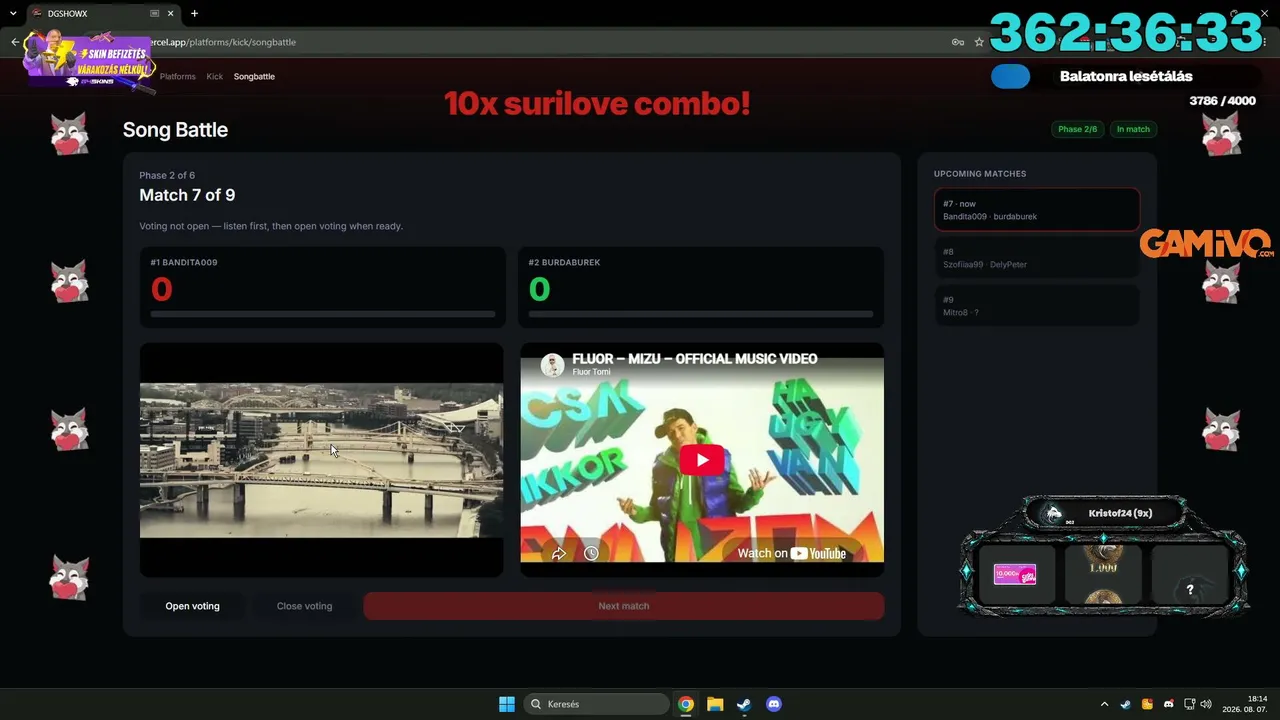Click the browser back arrow

click(15, 42)
